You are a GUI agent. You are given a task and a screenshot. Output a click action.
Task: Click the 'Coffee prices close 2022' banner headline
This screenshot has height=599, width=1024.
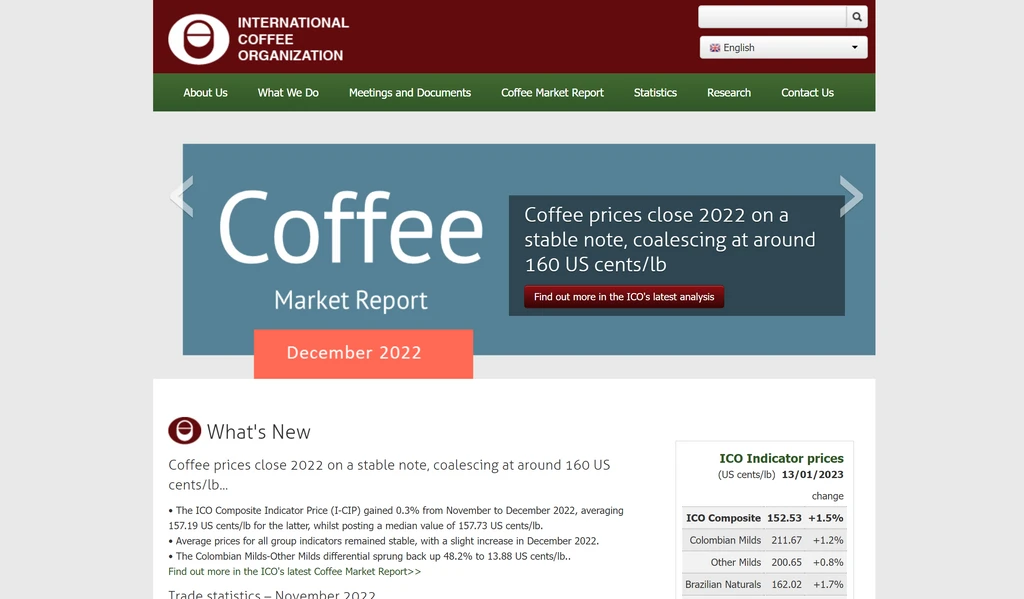coord(669,240)
